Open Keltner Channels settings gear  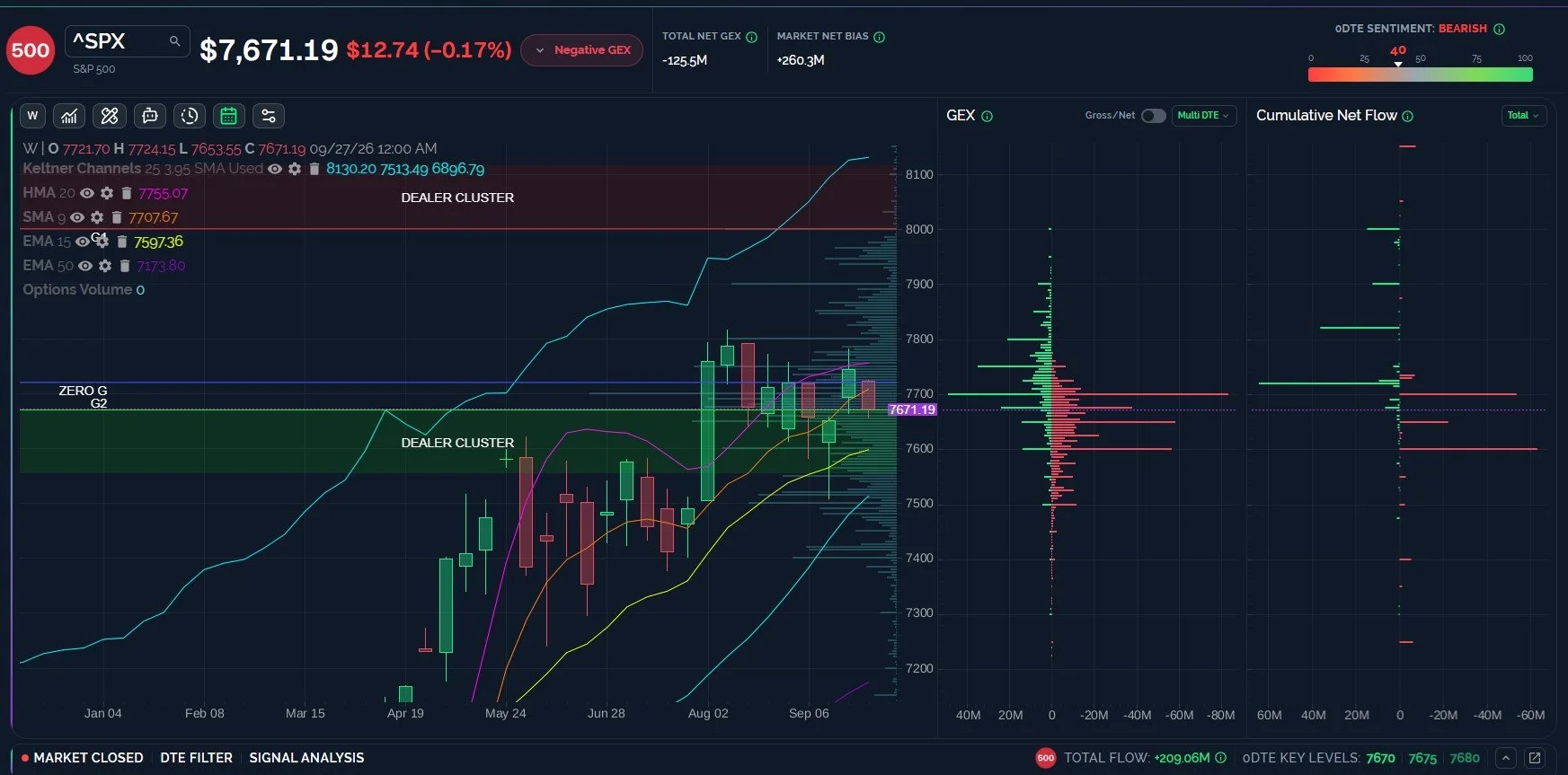coord(295,169)
